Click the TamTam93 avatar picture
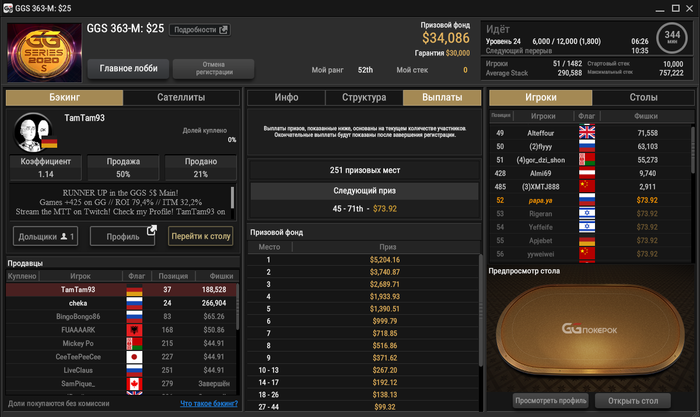Image resolution: width=700 pixels, height=417 pixels. pyautogui.click(x=34, y=132)
